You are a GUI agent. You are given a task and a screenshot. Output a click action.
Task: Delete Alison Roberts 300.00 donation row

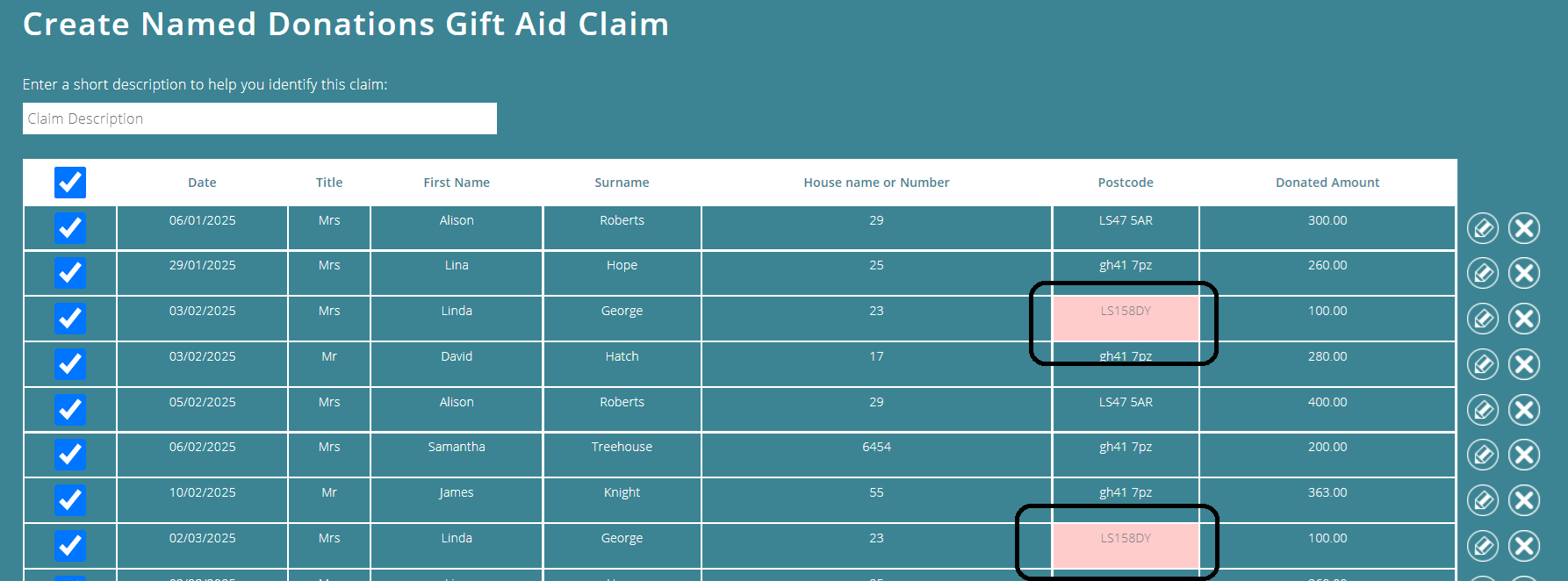click(x=1524, y=228)
